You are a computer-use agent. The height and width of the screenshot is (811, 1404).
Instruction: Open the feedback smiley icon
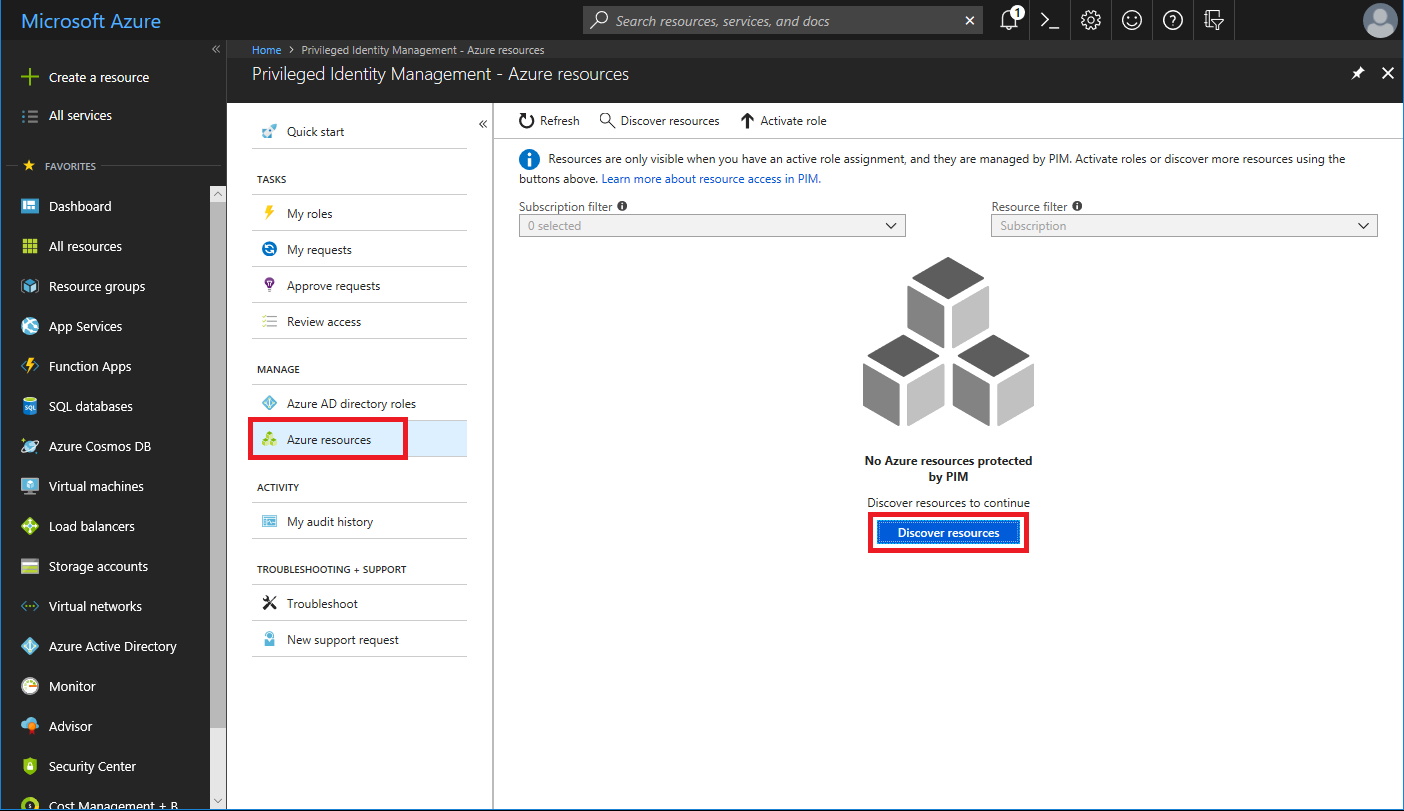click(1132, 20)
